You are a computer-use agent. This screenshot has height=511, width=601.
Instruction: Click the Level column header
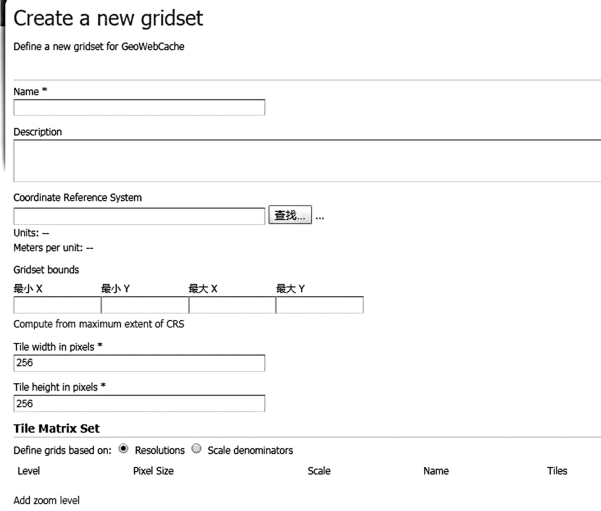29,470
